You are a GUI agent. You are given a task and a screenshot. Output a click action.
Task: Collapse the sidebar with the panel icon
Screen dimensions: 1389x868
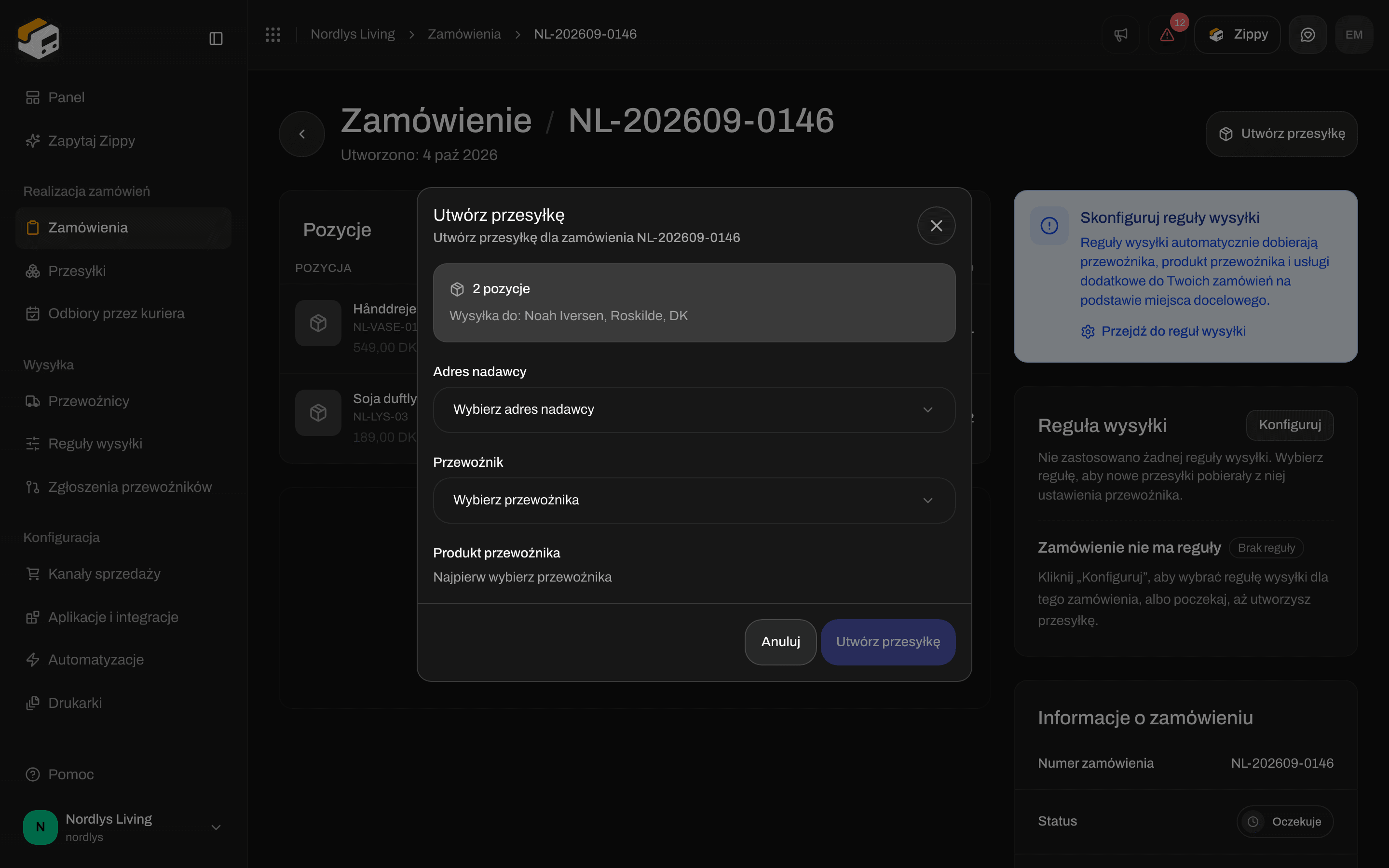point(216,39)
